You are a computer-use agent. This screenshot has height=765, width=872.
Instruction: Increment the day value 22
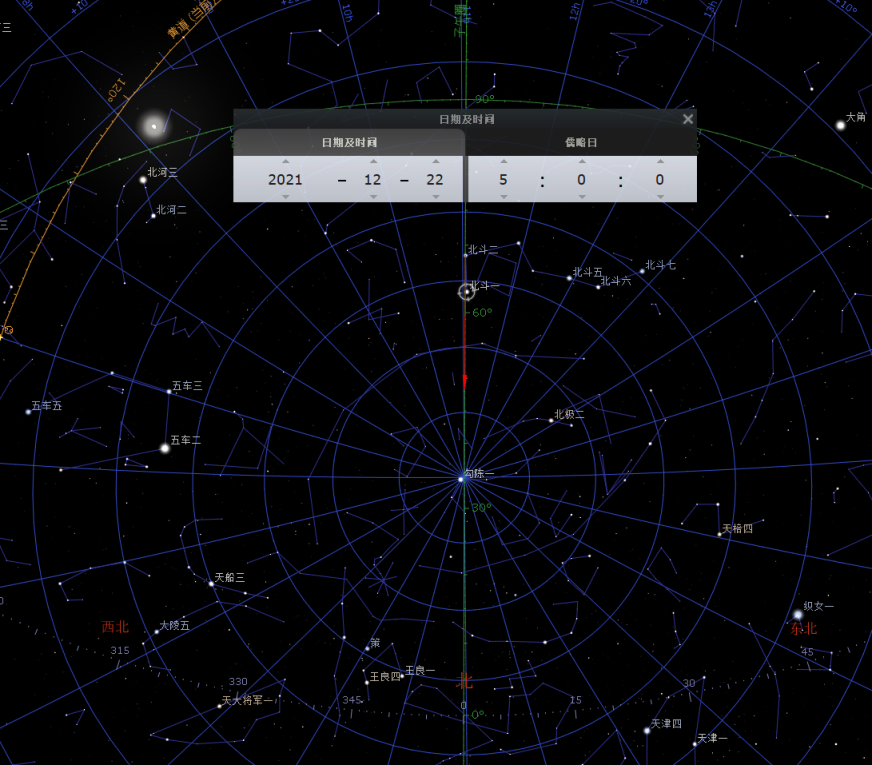(x=435, y=161)
